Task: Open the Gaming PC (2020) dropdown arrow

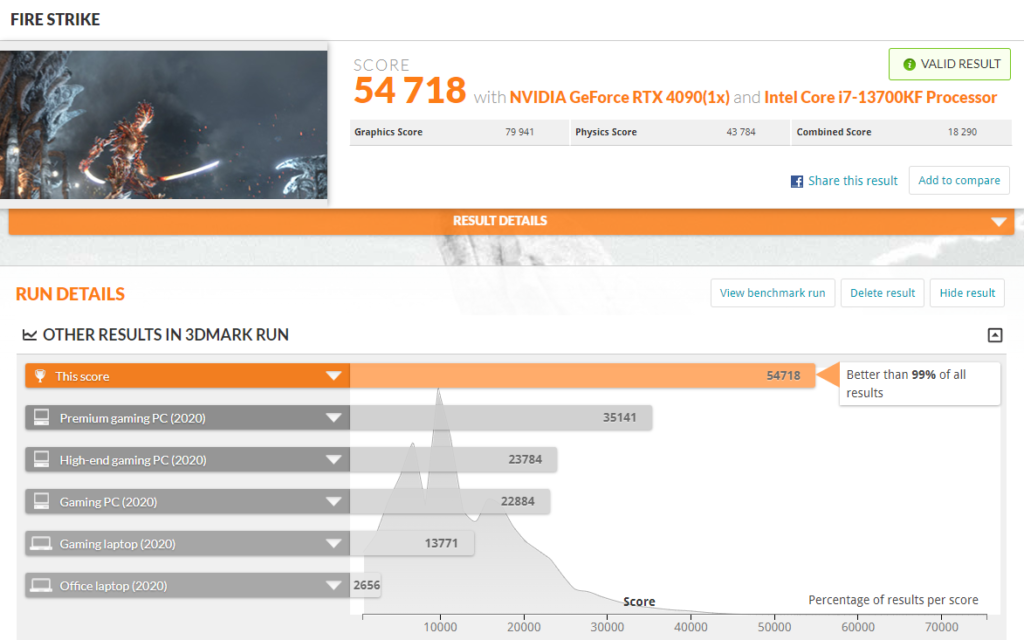Action: (334, 502)
